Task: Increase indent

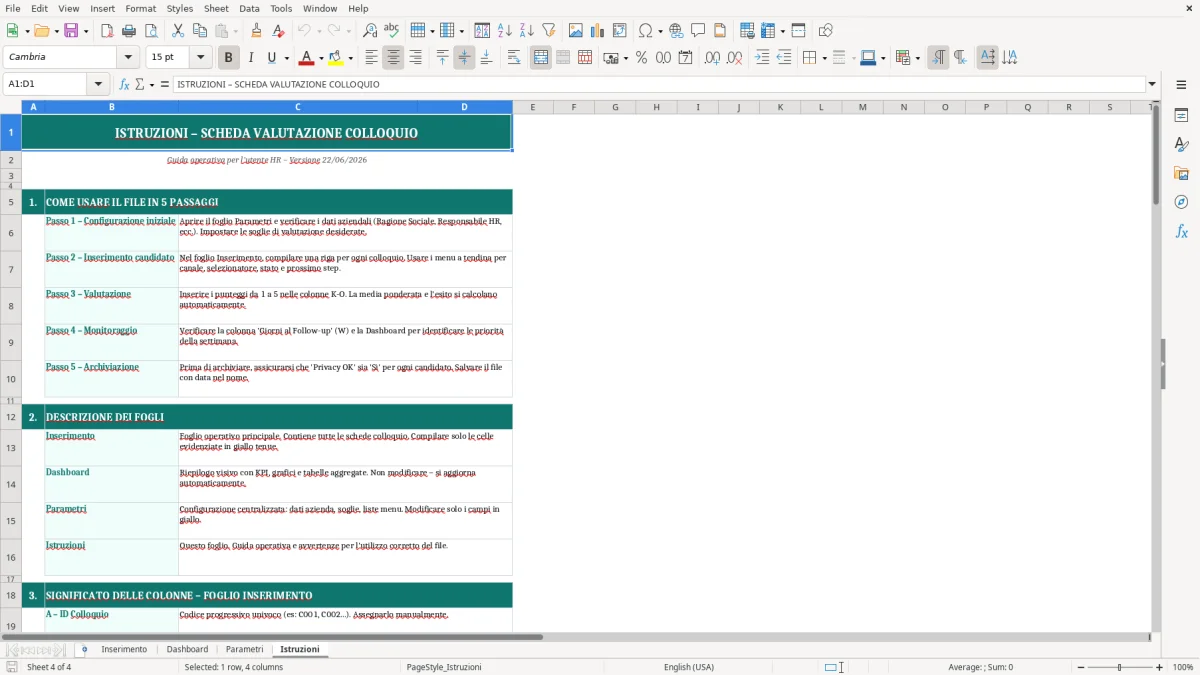Action: click(762, 58)
